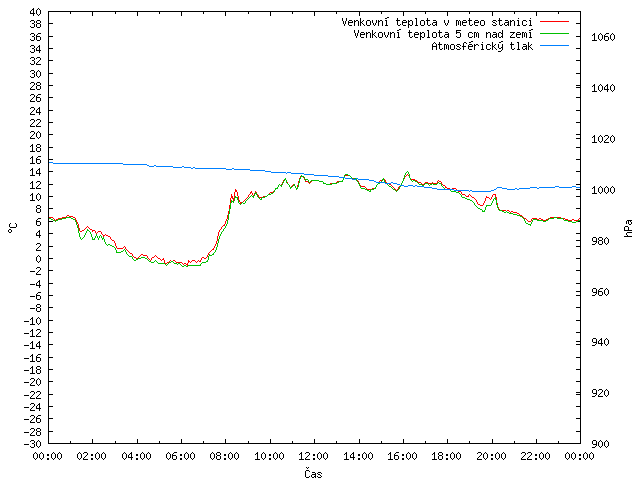Click the x-axis title 'Čas'
The width and height of the screenshot is (640, 480).
[313, 473]
